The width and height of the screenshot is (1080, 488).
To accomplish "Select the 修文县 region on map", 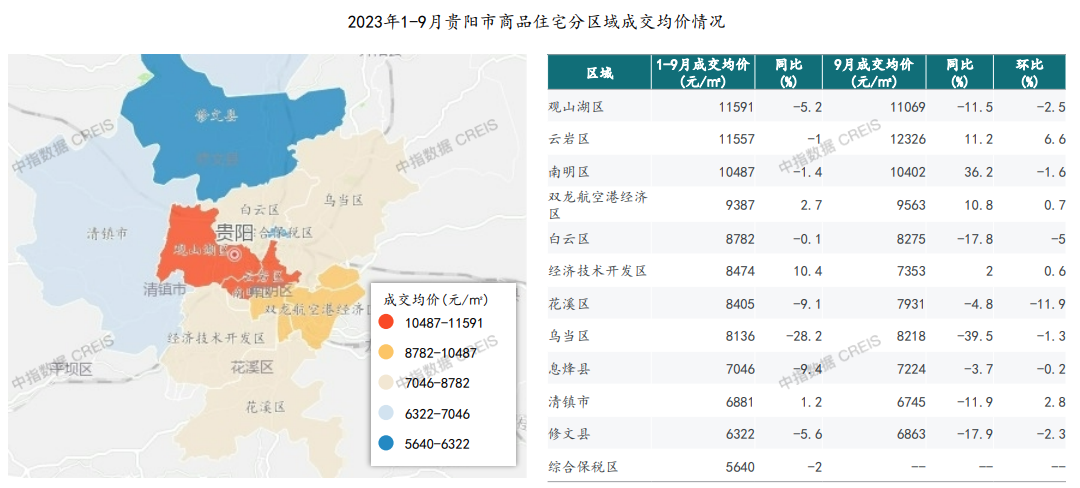I will click(215, 118).
